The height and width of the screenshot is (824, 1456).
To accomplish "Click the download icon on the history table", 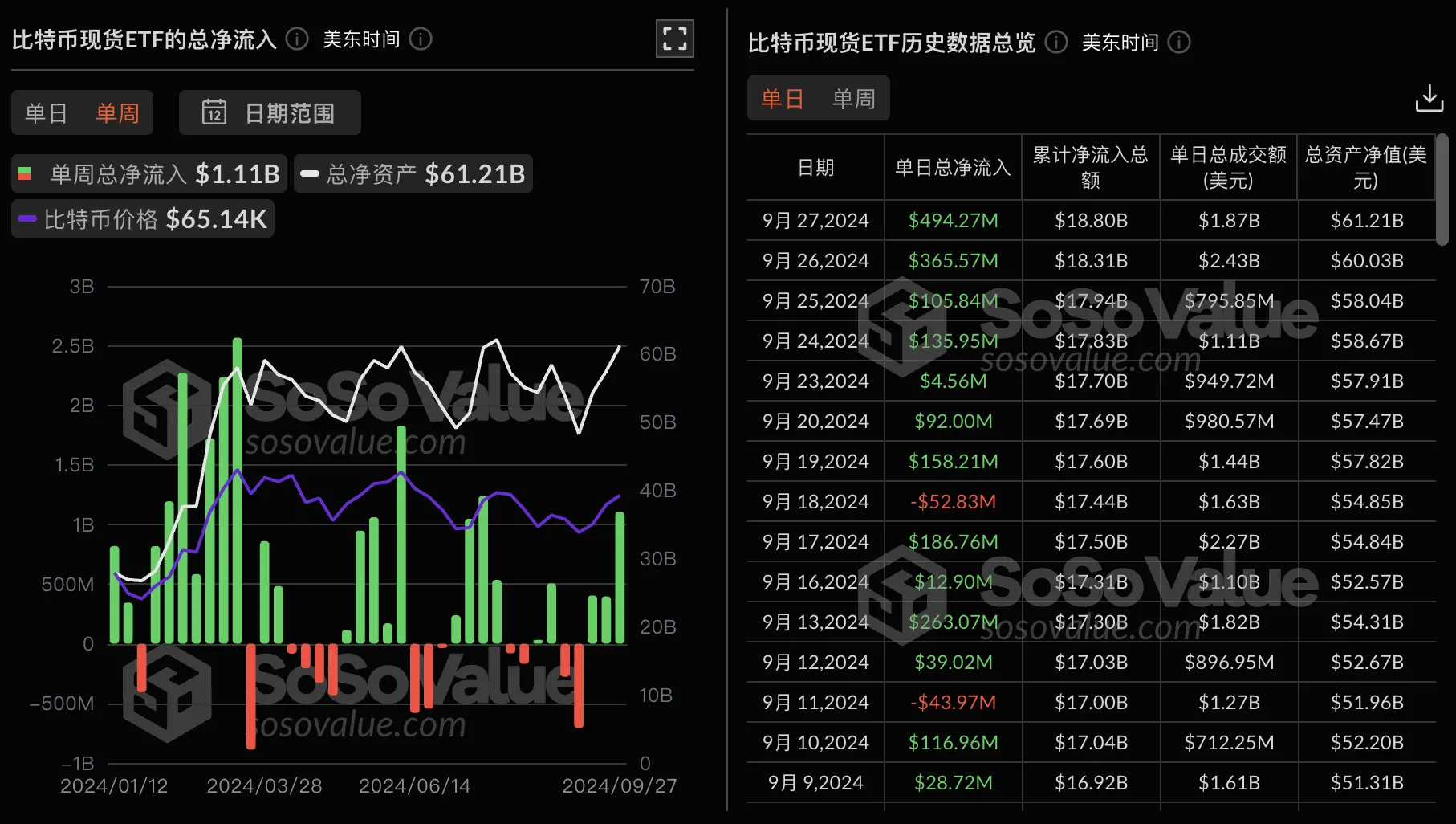I will 1430,97.
